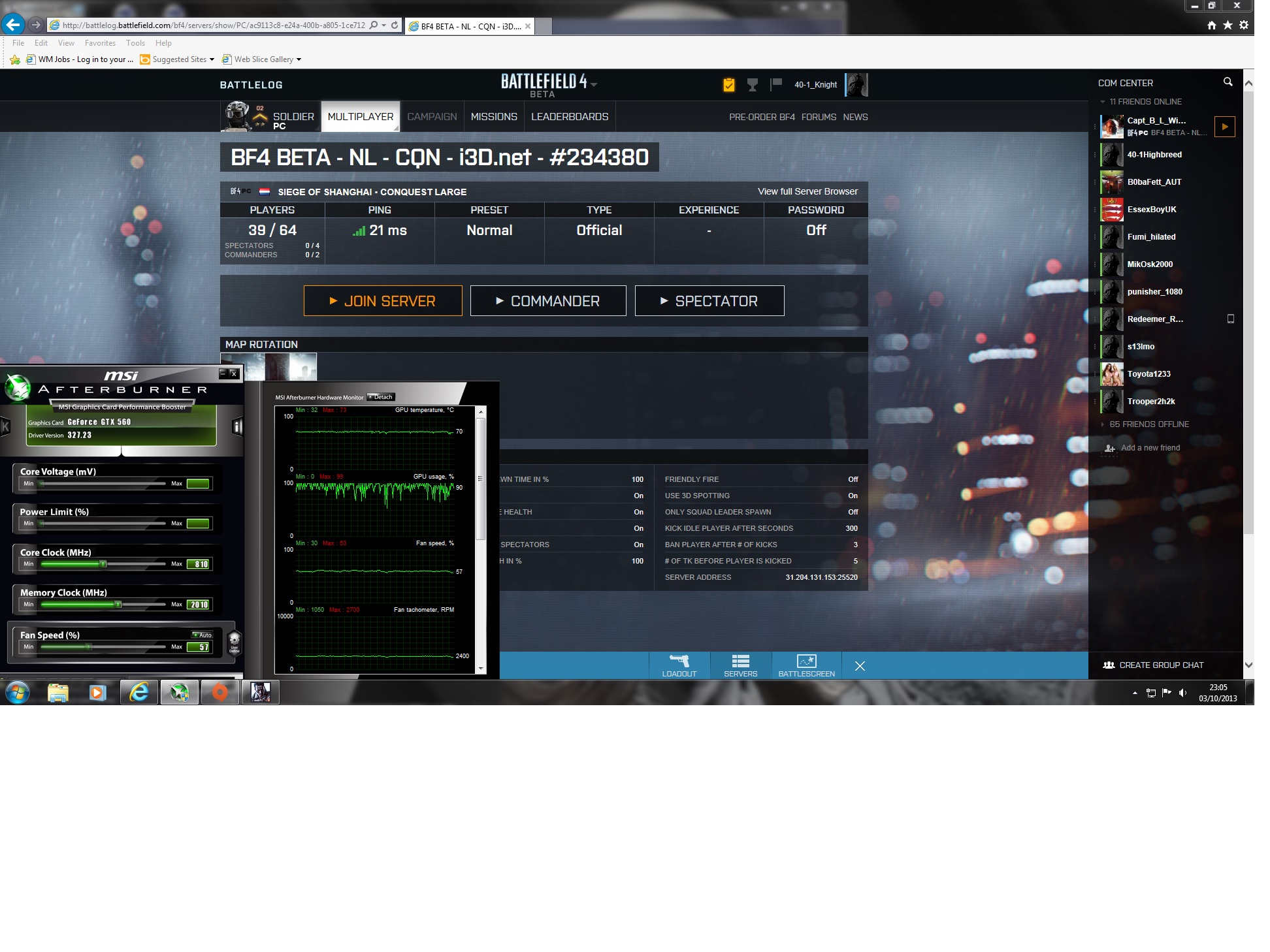Click the Memory Clock value field 2010

(199, 605)
